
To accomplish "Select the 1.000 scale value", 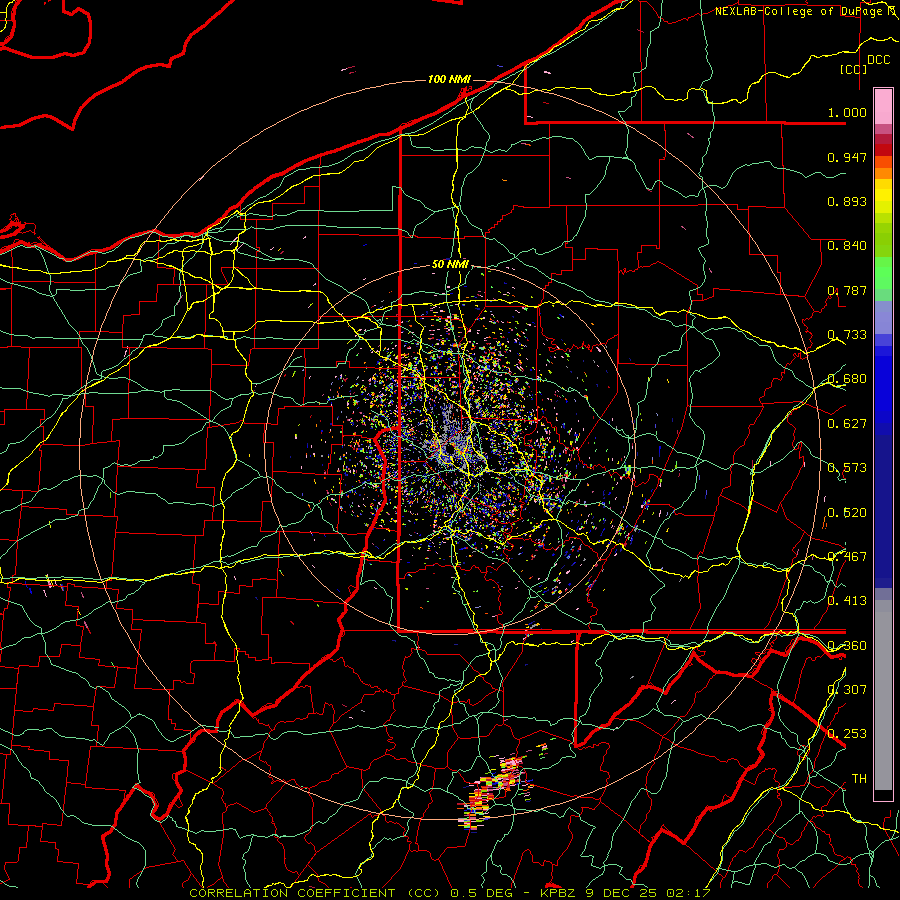I will [847, 112].
